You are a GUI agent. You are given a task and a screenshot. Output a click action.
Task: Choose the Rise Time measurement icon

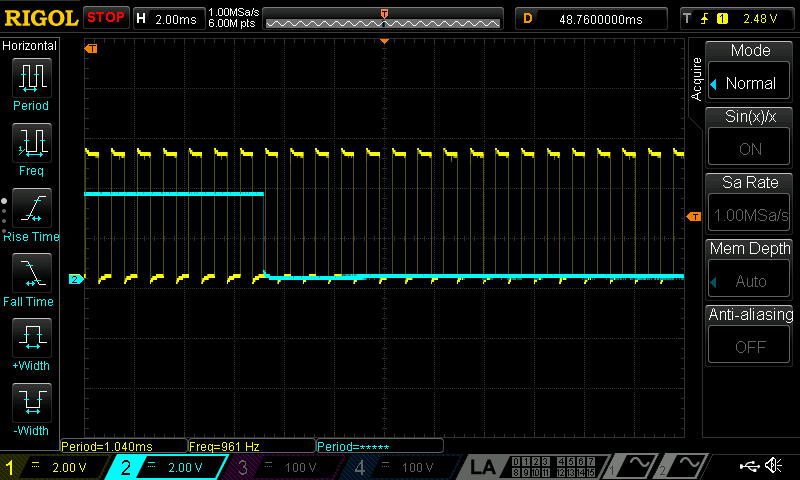[31, 209]
